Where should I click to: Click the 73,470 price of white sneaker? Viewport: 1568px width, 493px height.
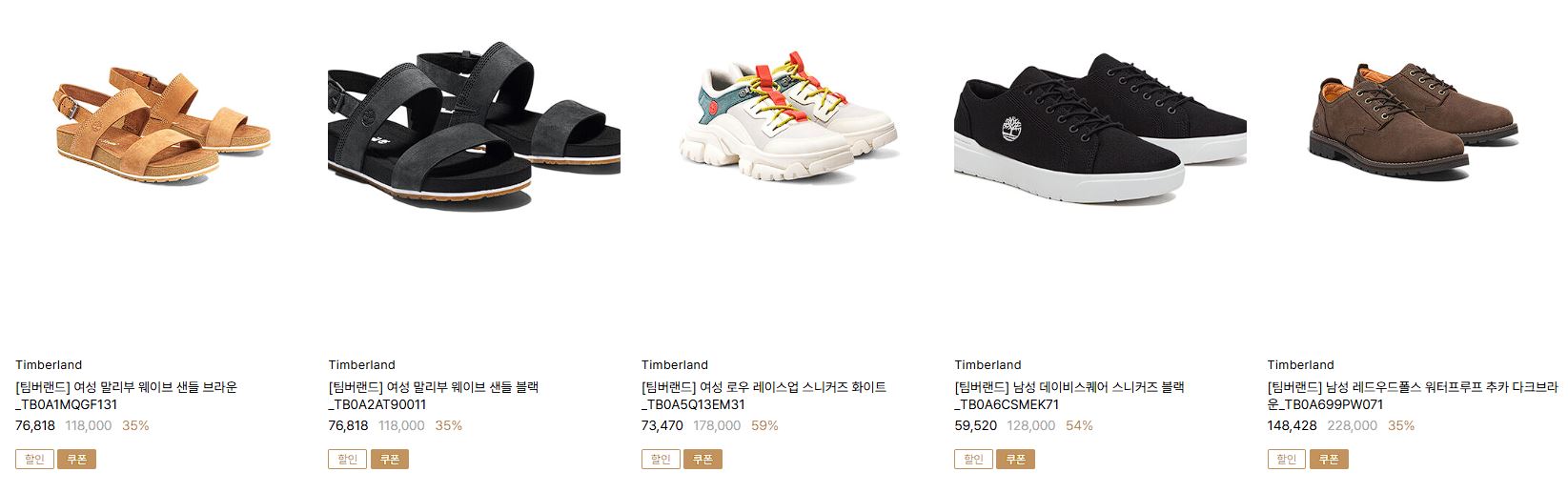click(662, 425)
